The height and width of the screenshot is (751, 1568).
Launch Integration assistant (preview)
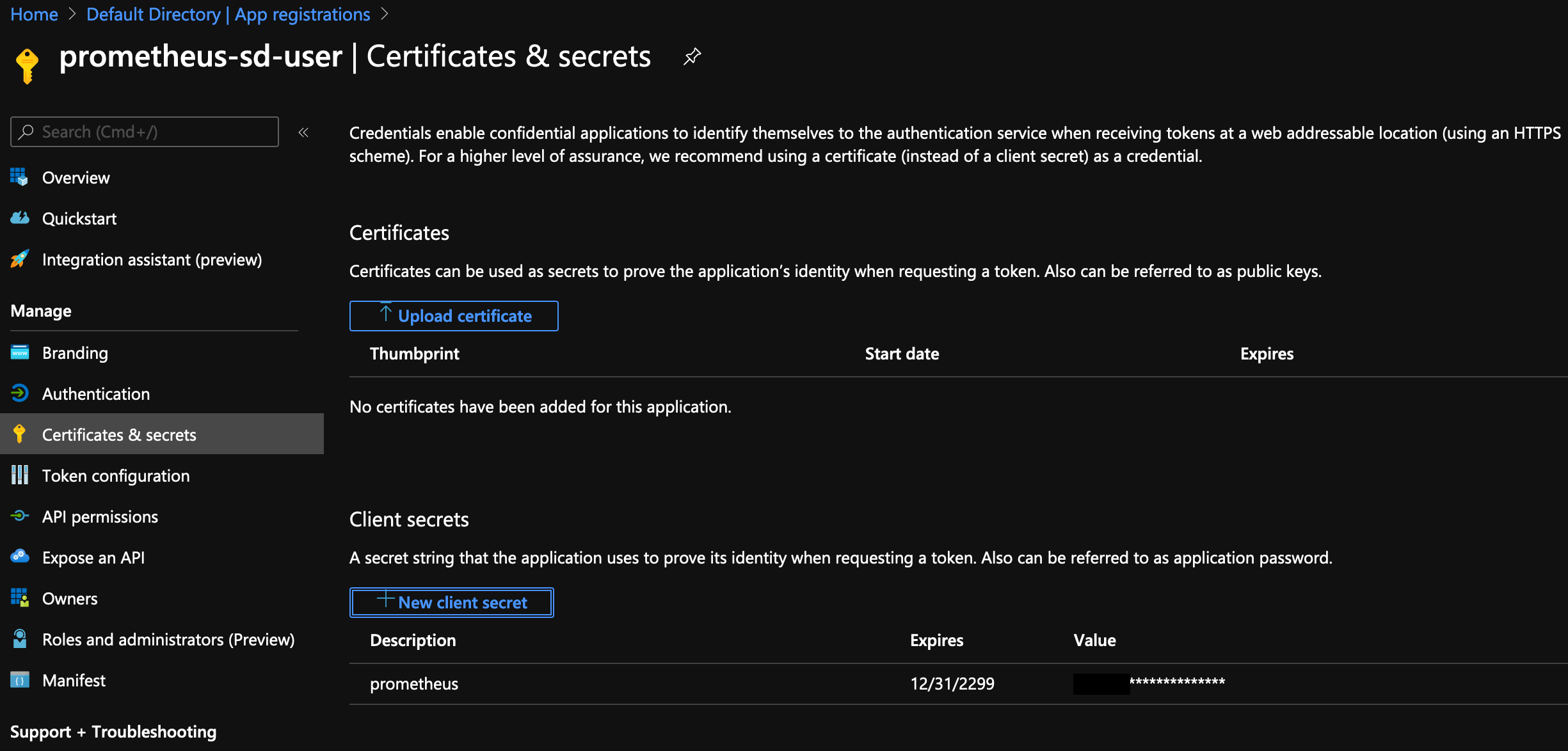point(152,259)
